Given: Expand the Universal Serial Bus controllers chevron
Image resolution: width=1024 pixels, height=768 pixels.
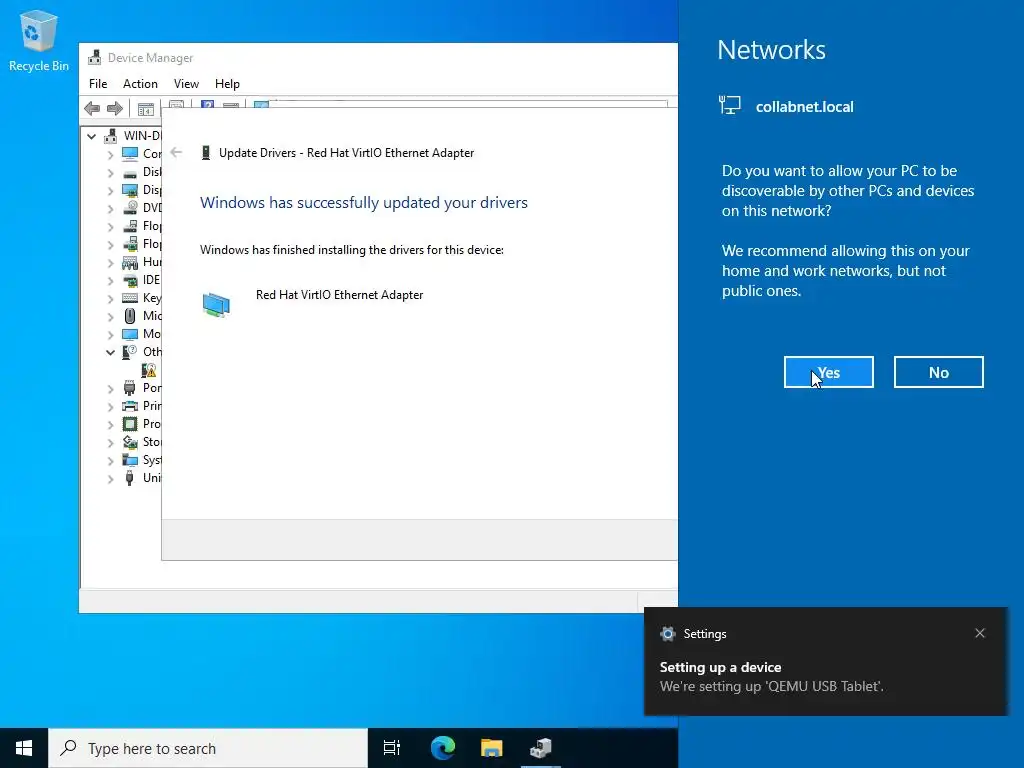Looking at the screenshot, I should click(110, 479).
